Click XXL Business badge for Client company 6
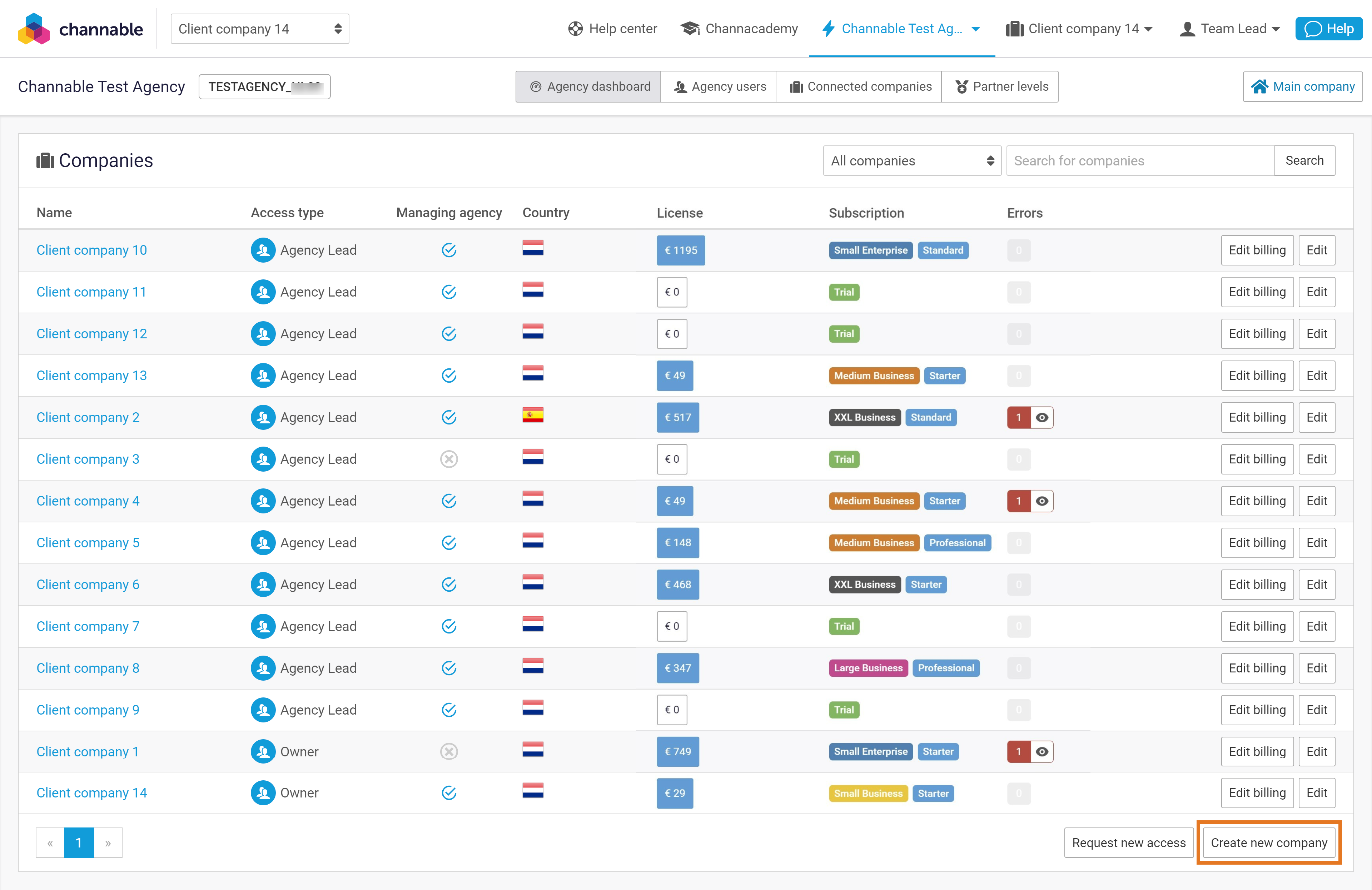Viewport: 1372px width, 890px height. click(865, 585)
